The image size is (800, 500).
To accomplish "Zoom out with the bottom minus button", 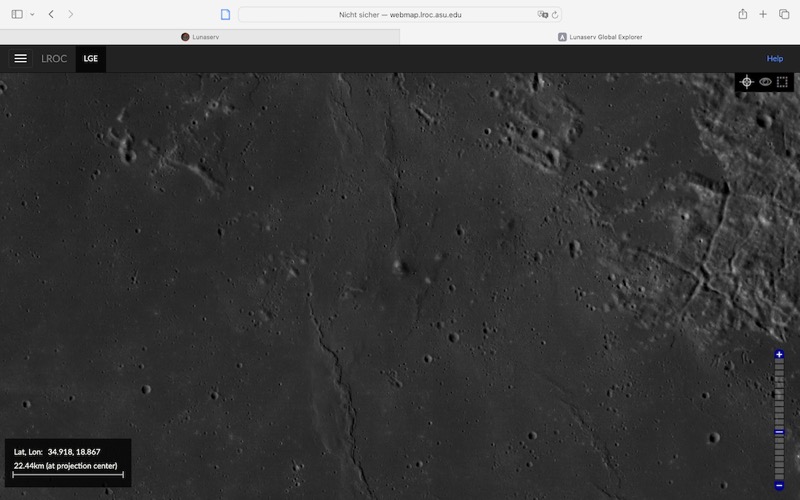I will pyautogui.click(x=780, y=484).
